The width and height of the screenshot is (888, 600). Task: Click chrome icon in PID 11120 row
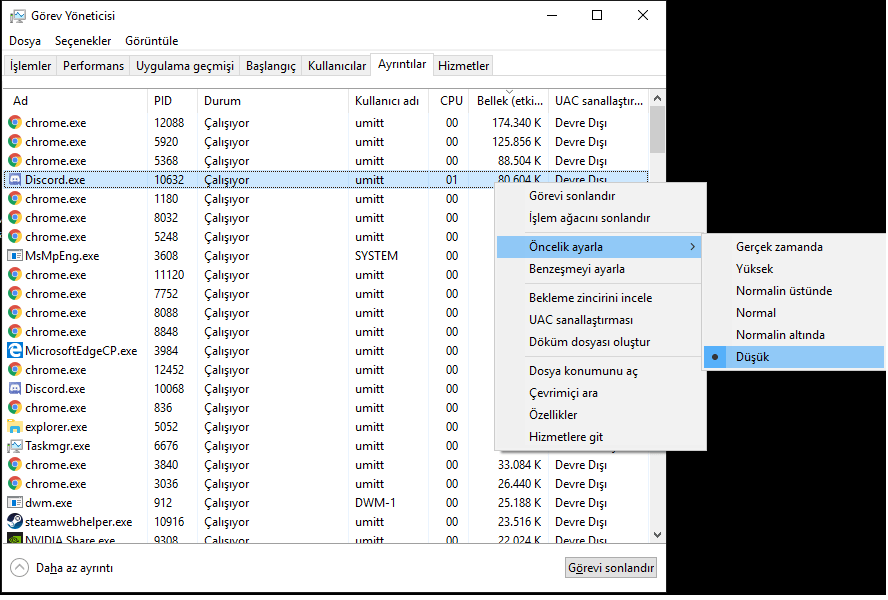pos(15,275)
